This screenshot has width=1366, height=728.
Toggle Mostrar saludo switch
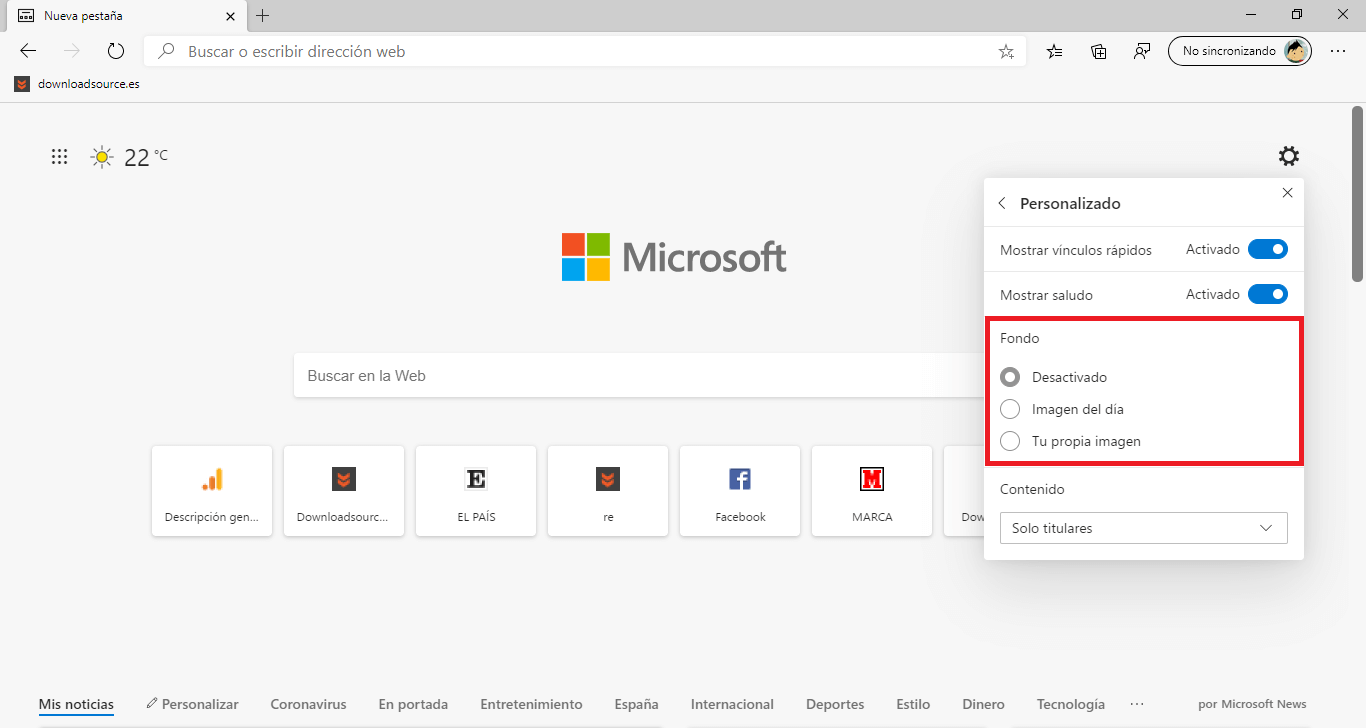[1268, 294]
